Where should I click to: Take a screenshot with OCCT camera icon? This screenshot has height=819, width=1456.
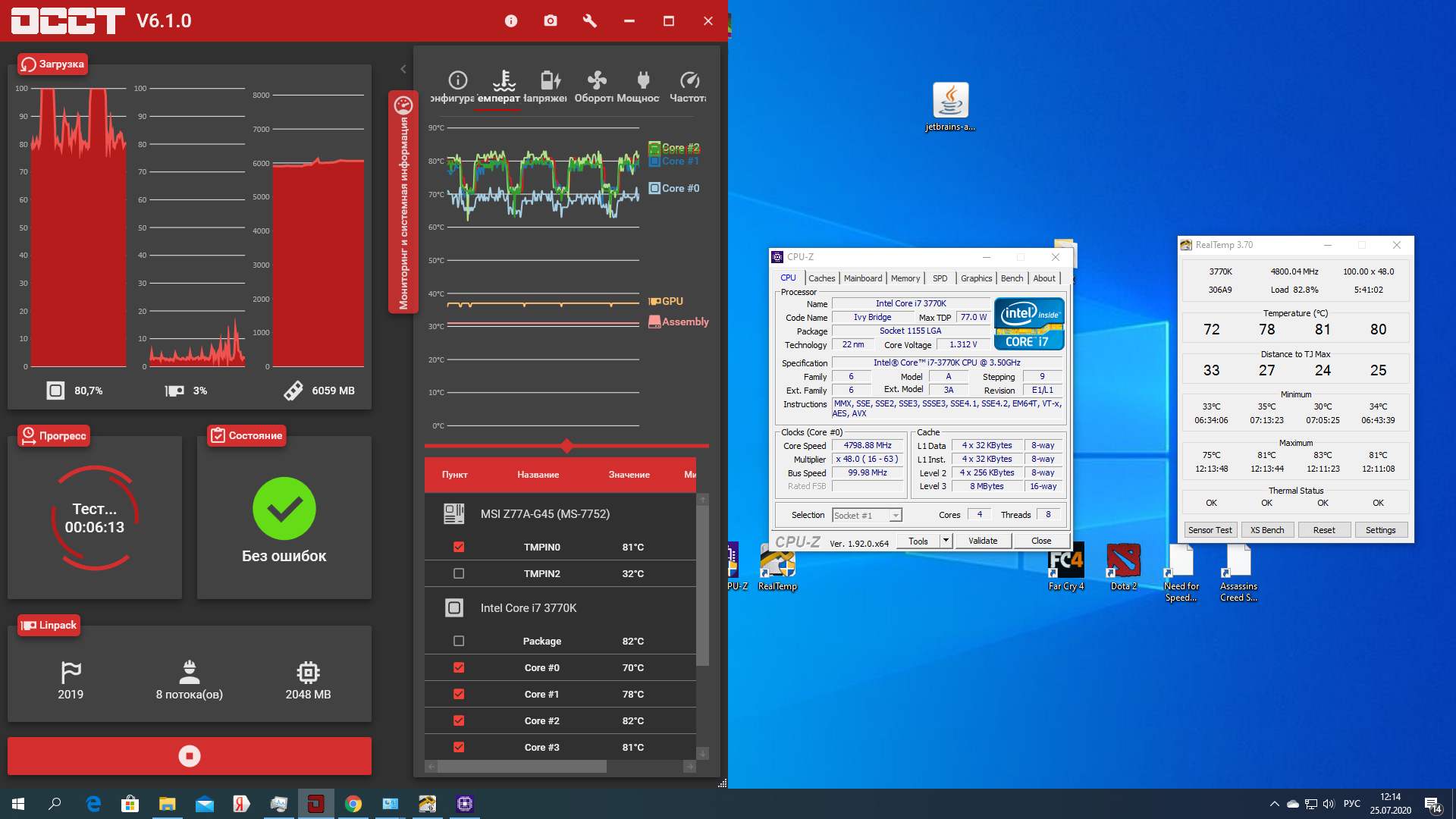pos(551,21)
